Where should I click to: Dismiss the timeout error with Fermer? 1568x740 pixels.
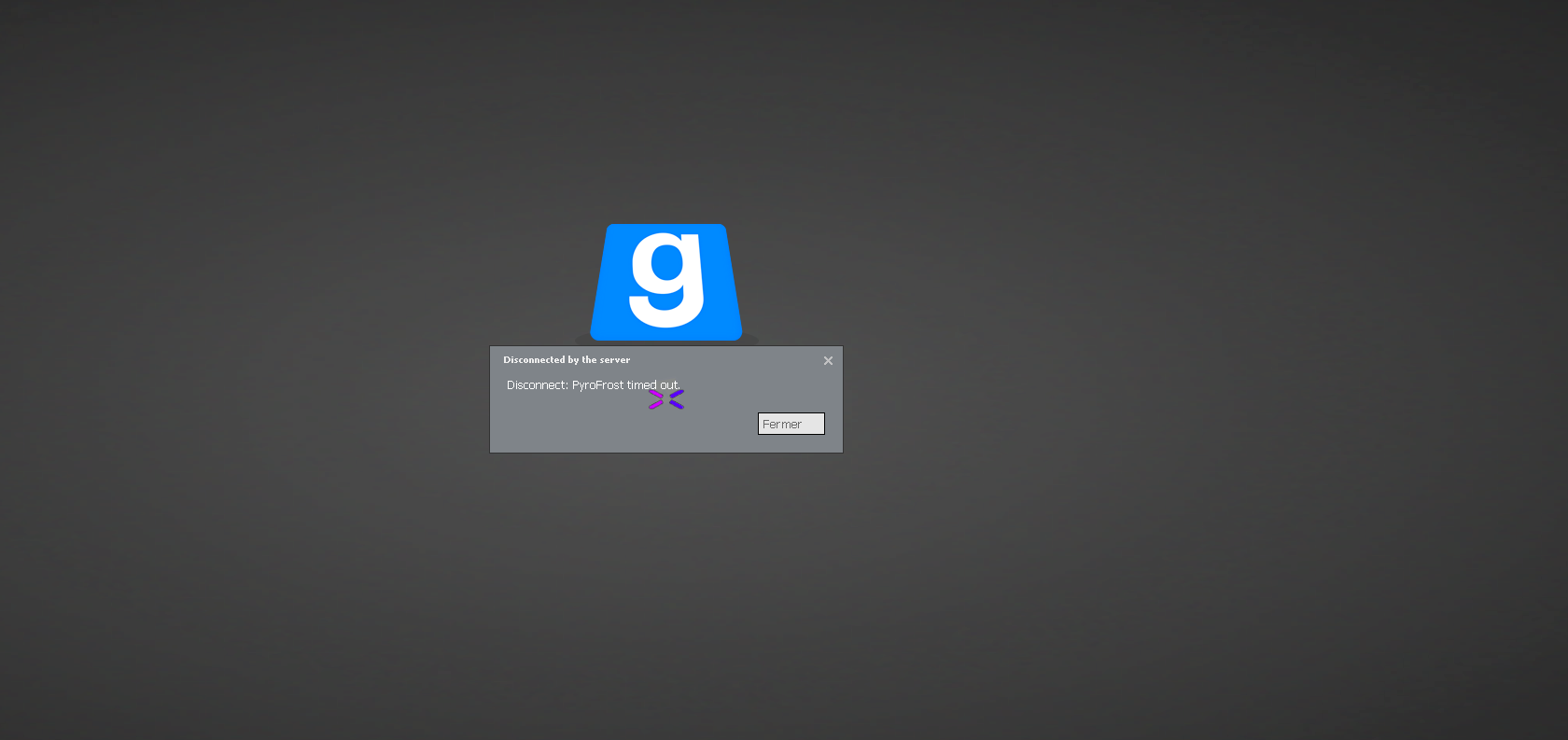click(791, 425)
